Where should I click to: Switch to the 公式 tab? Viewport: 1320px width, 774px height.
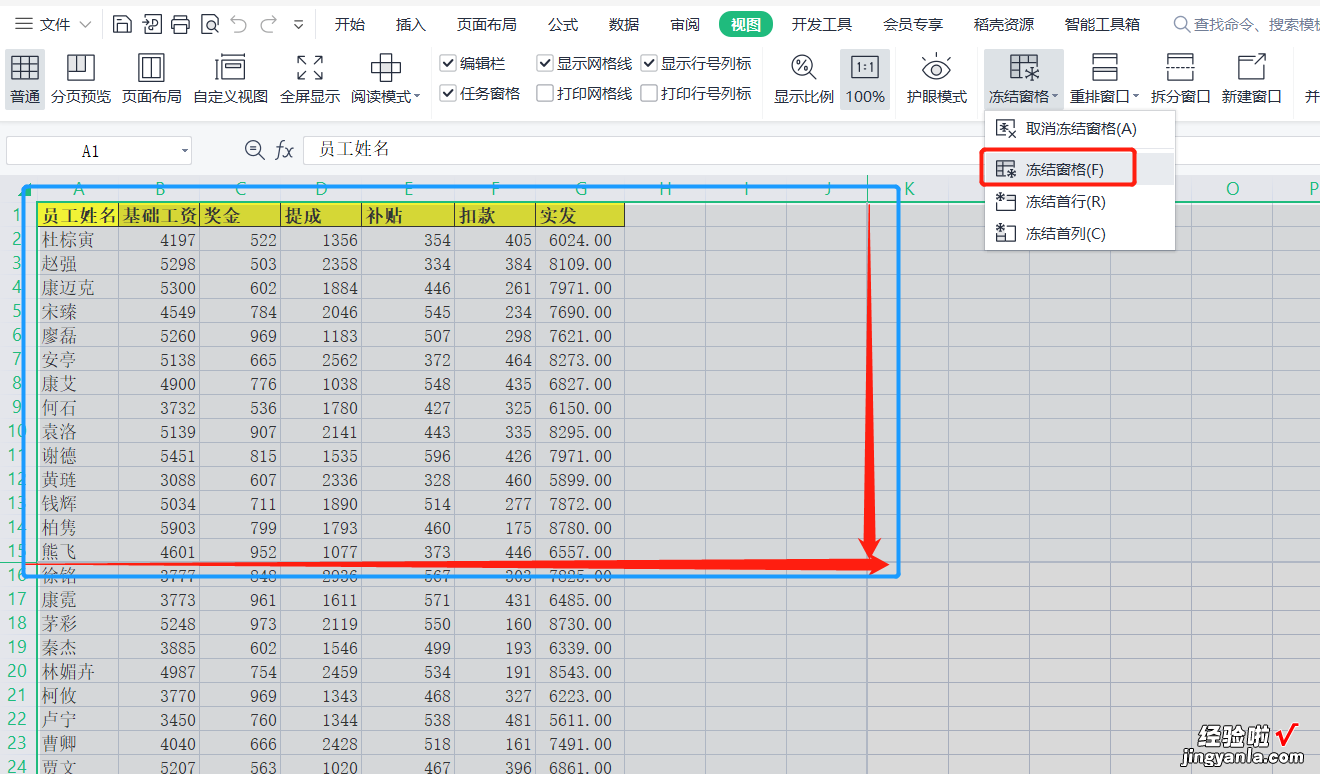point(563,24)
